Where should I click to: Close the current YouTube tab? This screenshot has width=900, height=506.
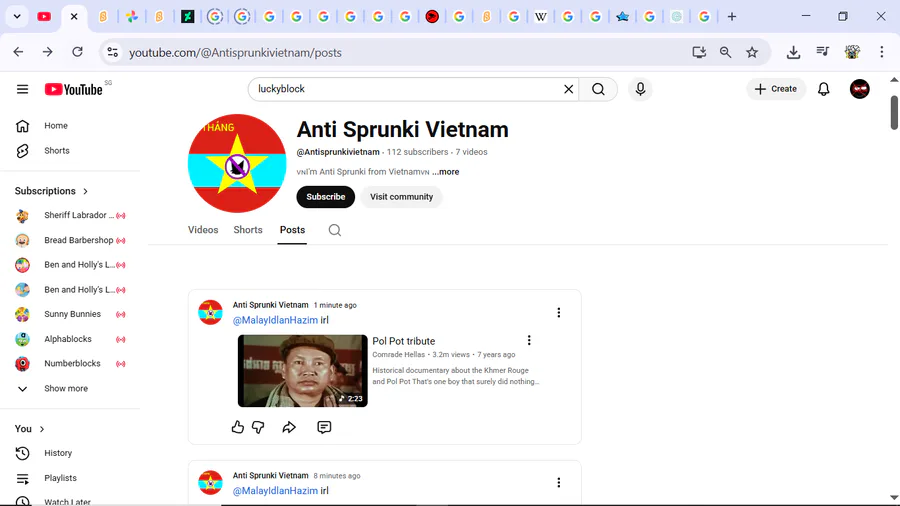tap(74, 17)
